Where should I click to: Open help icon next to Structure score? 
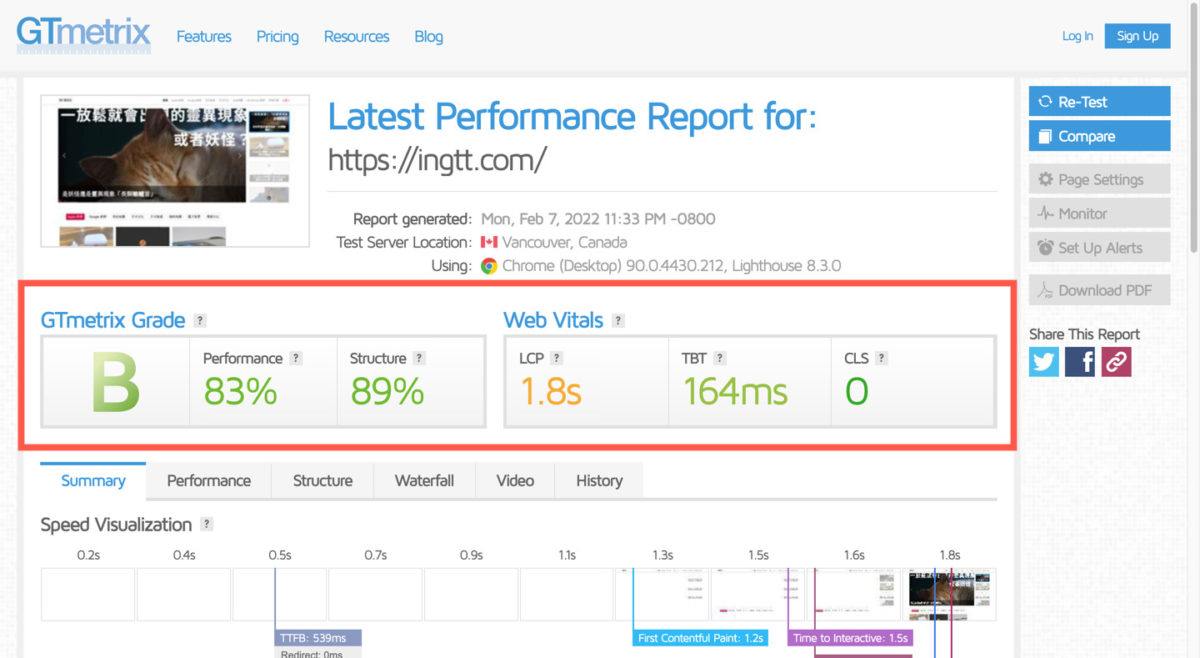[419, 358]
